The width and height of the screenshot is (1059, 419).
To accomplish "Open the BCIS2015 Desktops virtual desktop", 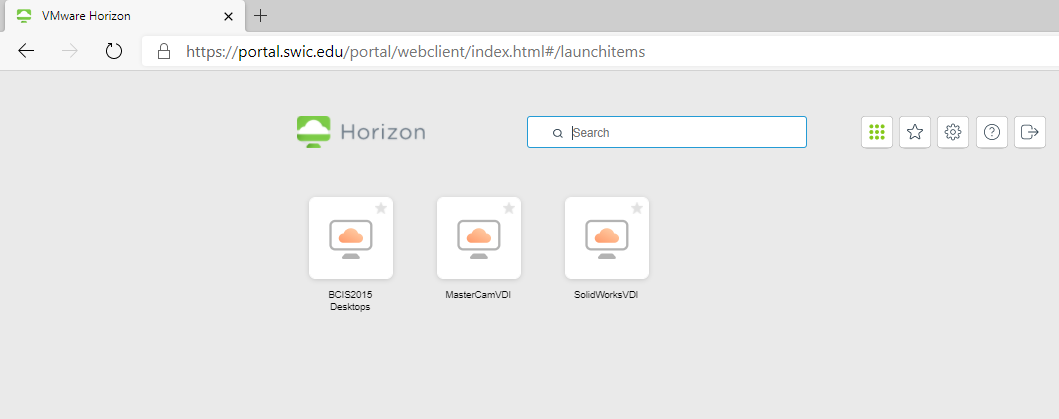I will point(350,238).
